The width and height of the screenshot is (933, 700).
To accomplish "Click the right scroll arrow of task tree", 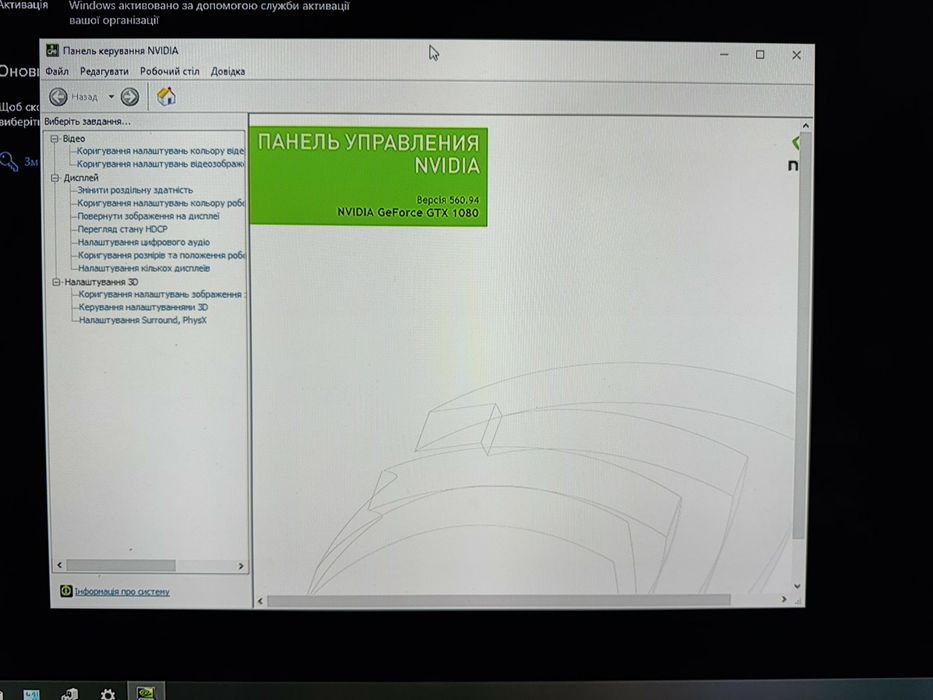I will [x=241, y=565].
